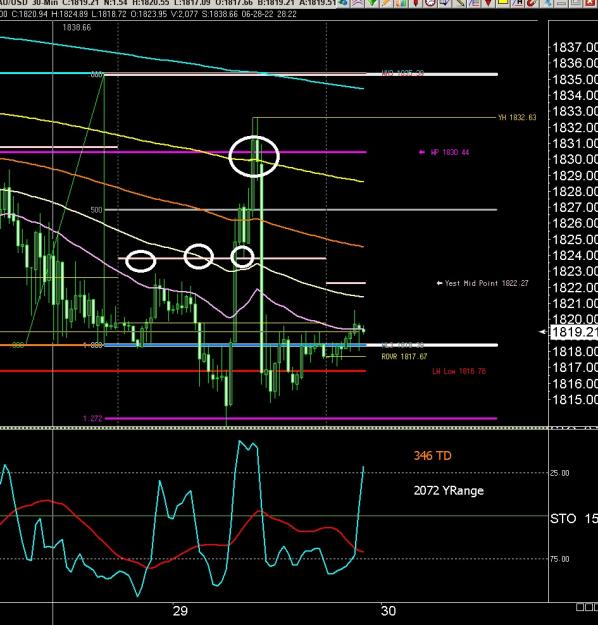Image resolution: width=598 pixels, height=625 pixels.
Task: Click the 346 TD text label
Action: [433, 456]
